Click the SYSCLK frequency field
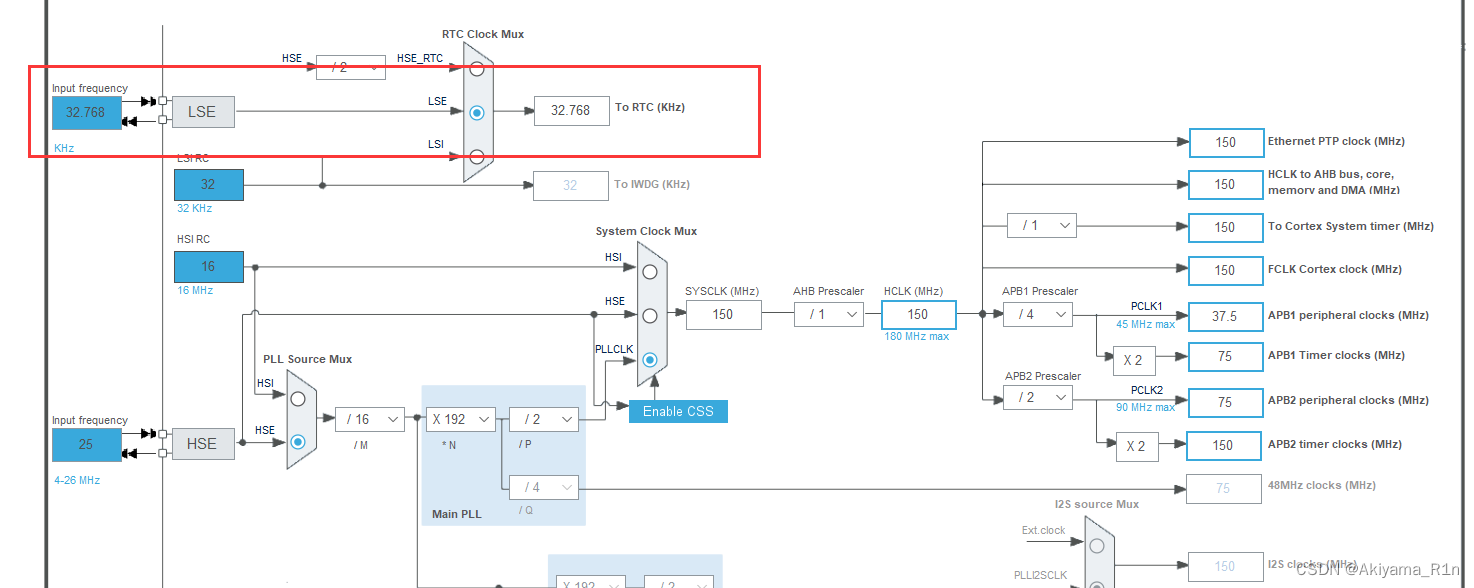The image size is (1474, 588). coord(723,314)
